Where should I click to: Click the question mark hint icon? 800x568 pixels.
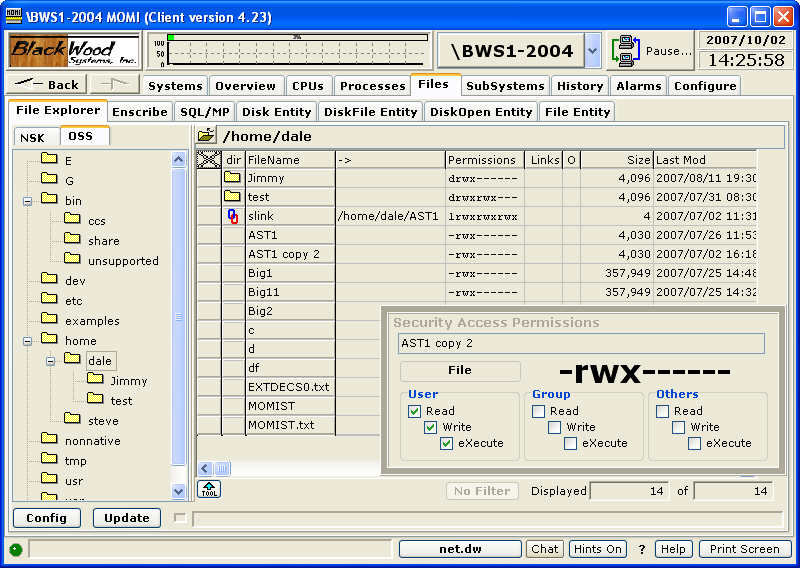tap(642, 549)
